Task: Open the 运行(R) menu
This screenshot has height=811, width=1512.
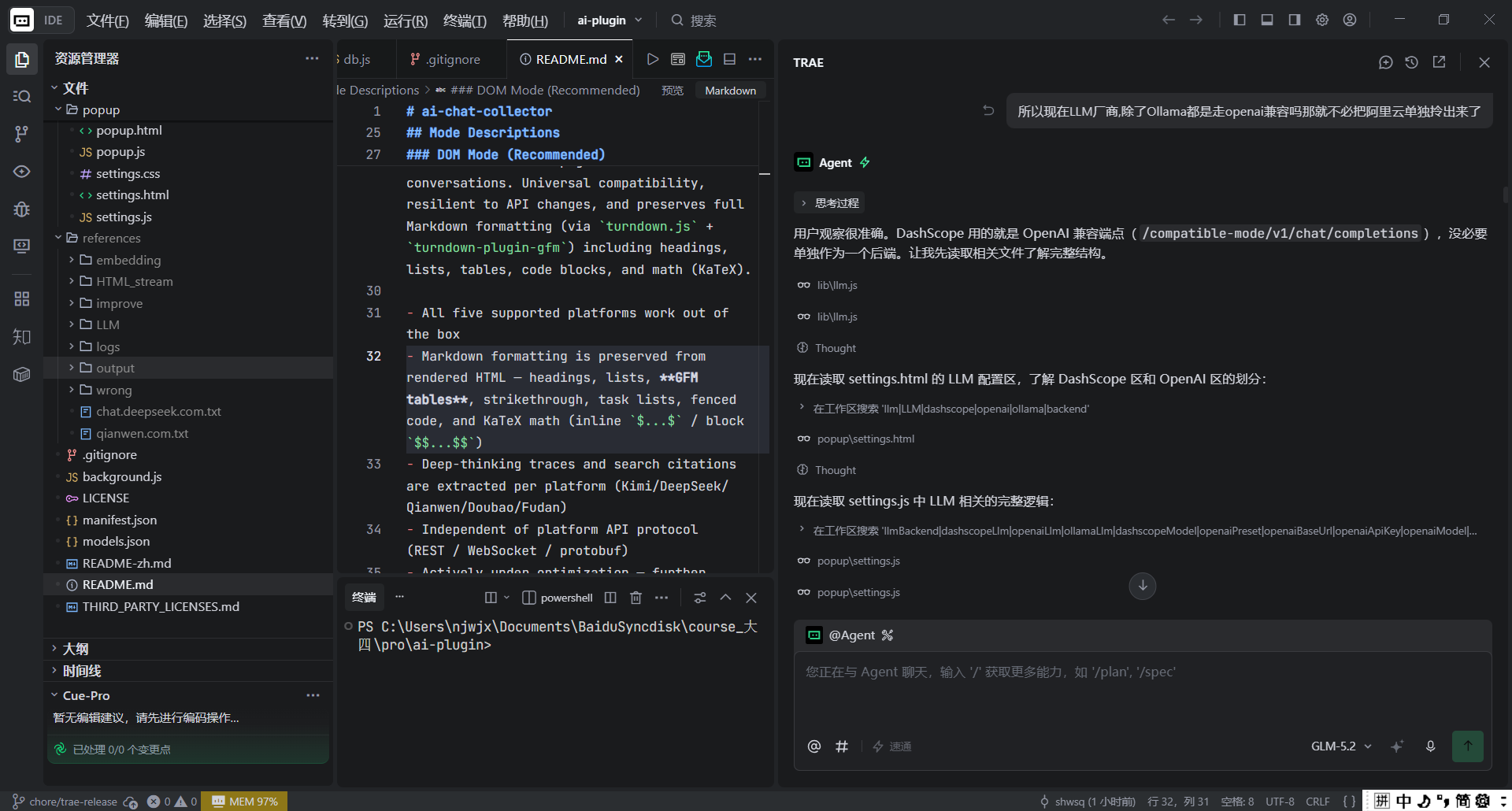Action: (x=406, y=20)
